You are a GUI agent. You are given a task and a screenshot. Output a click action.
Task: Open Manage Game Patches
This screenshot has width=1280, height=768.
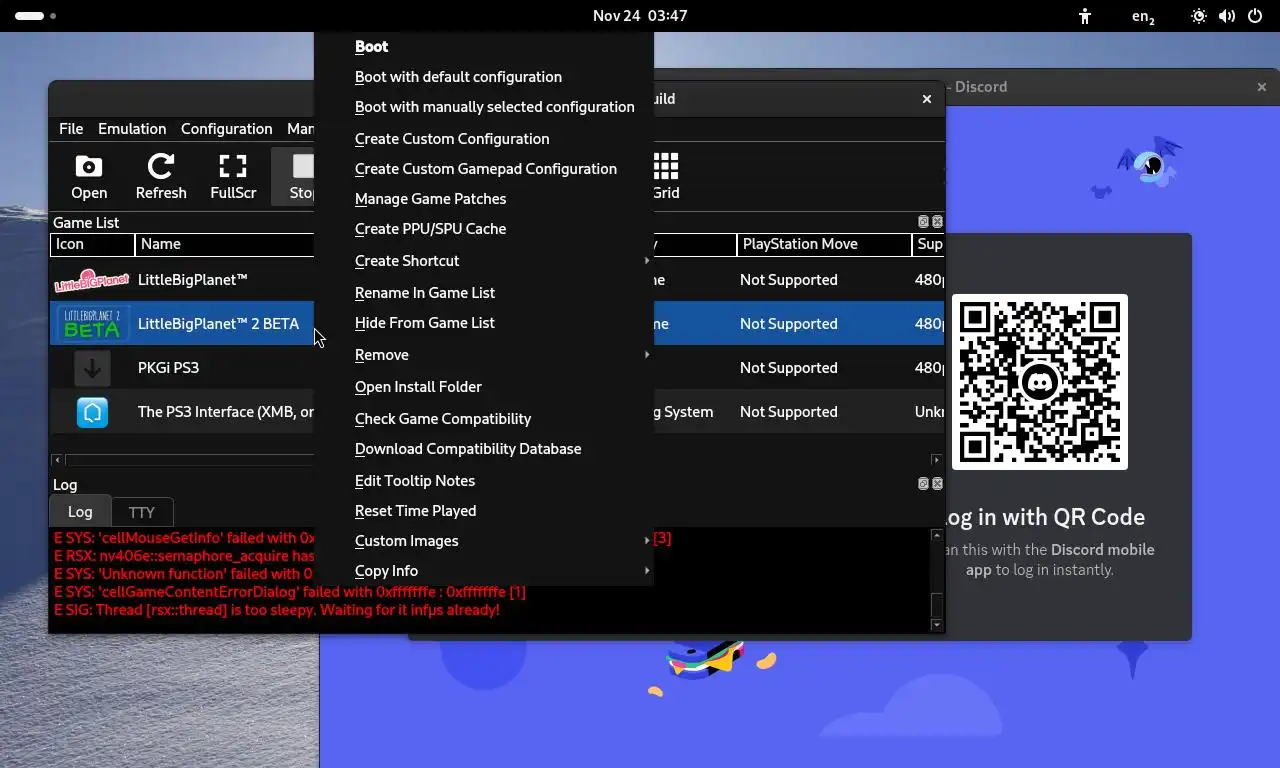point(484,199)
